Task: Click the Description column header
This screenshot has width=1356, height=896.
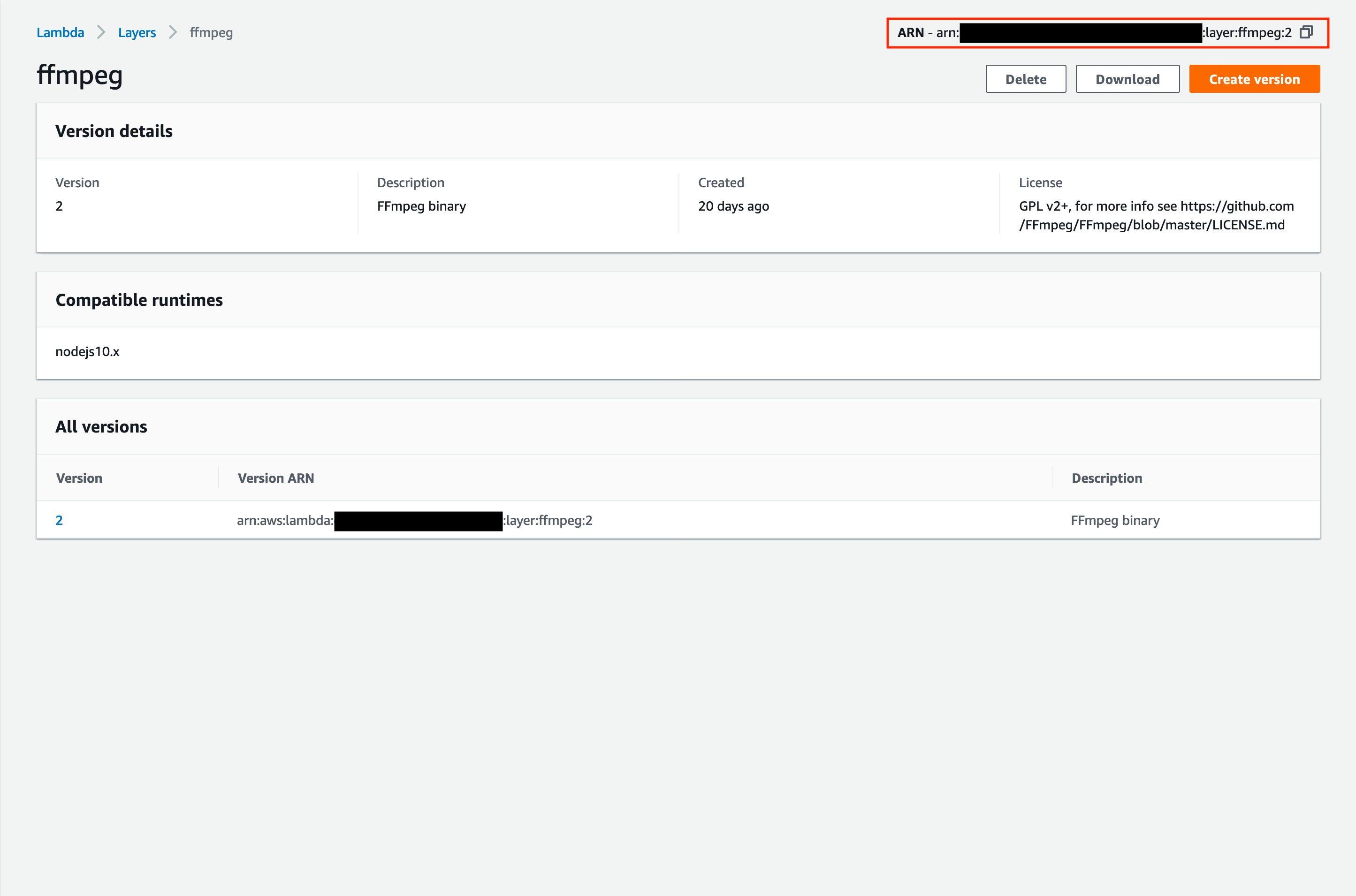Action: 1106,478
